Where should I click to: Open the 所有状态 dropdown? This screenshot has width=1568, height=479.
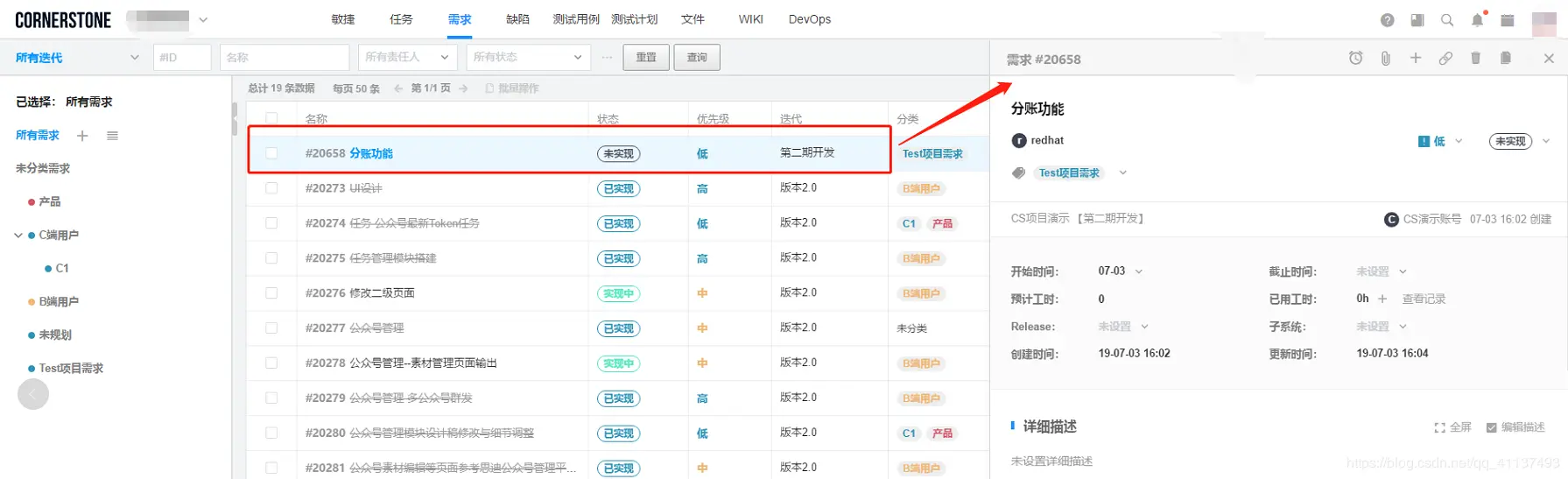click(529, 57)
